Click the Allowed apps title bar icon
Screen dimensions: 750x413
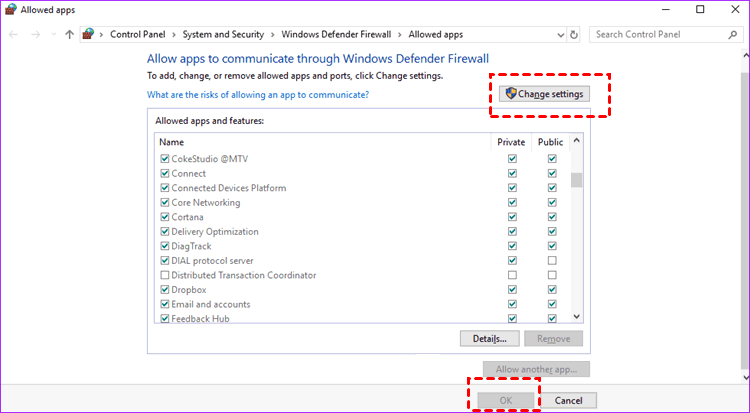11,9
